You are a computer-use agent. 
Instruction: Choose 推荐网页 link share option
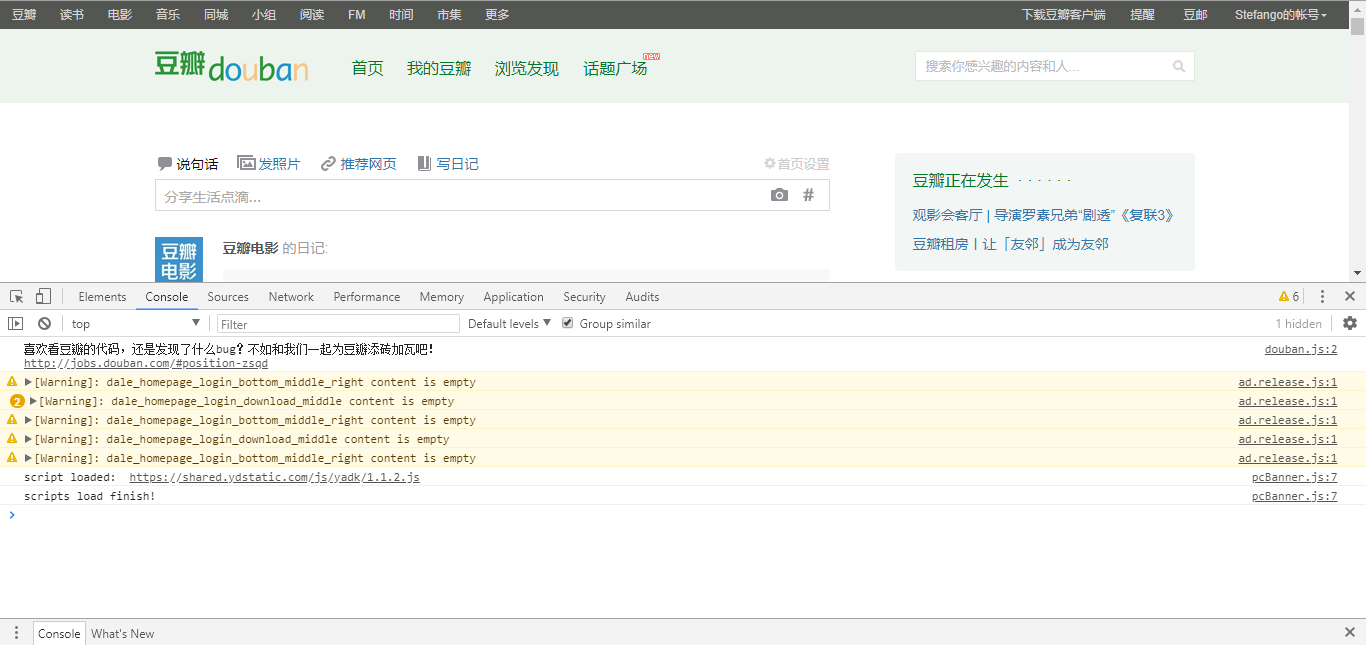[358, 164]
